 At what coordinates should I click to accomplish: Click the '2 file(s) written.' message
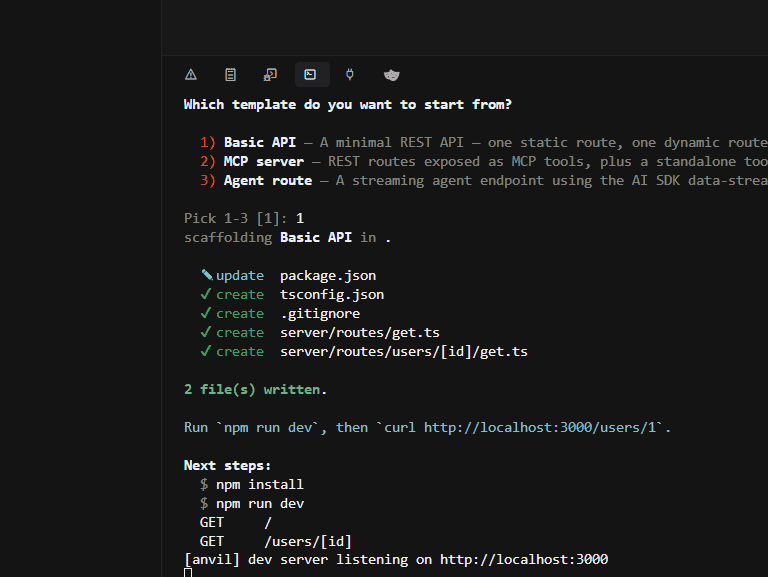point(256,389)
